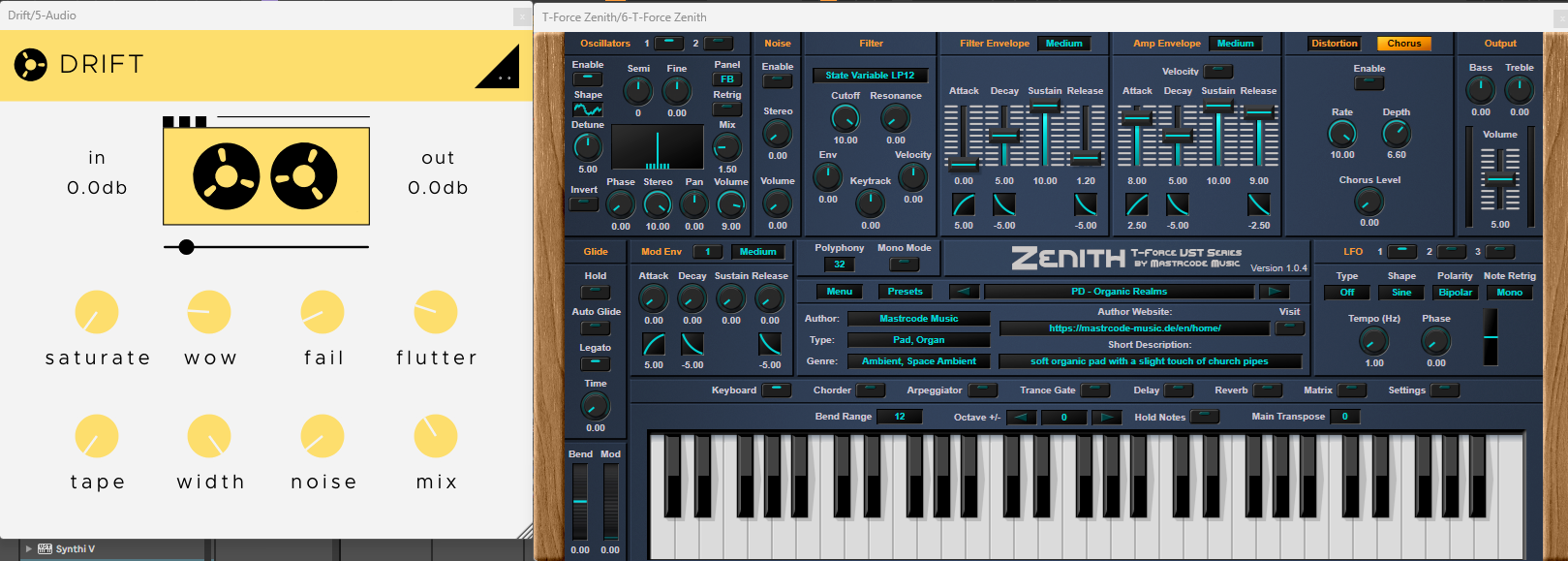Click the Zenith Chorus Level knob
1568x561 pixels.
click(1369, 202)
